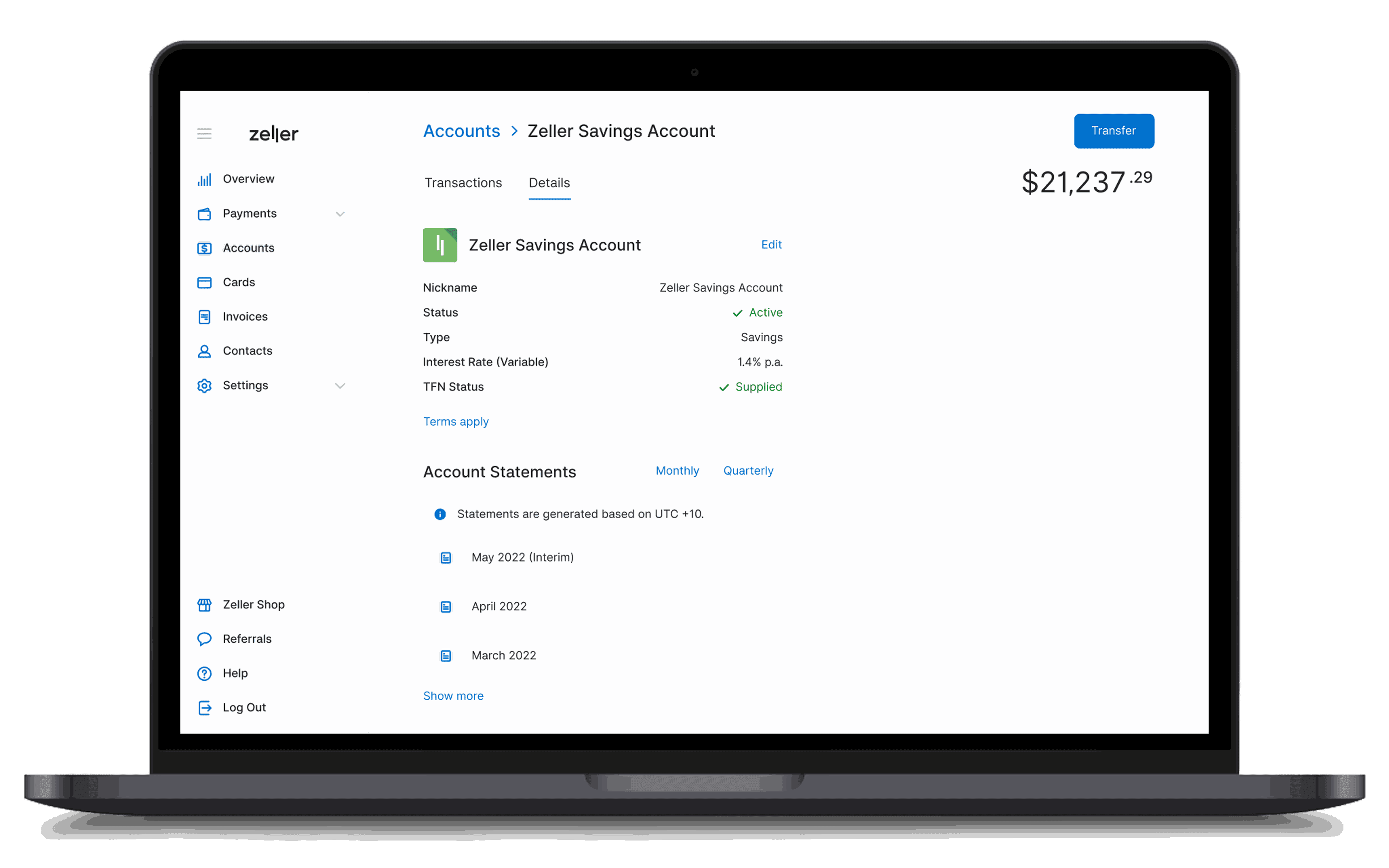Image resolution: width=1389 pixels, height=868 pixels.
Task: Click the breadcrumb title Zeller Savings Account
Action: [621, 131]
